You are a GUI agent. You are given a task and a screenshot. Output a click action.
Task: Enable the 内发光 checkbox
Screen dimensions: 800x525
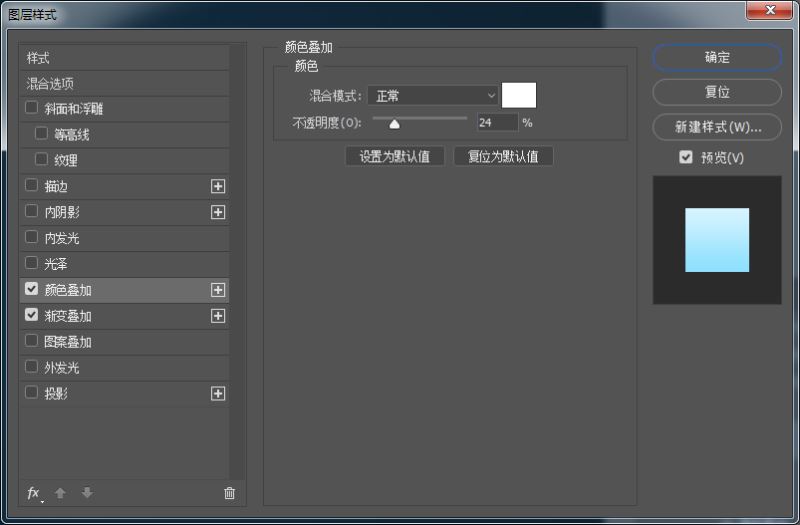click(32, 237)
